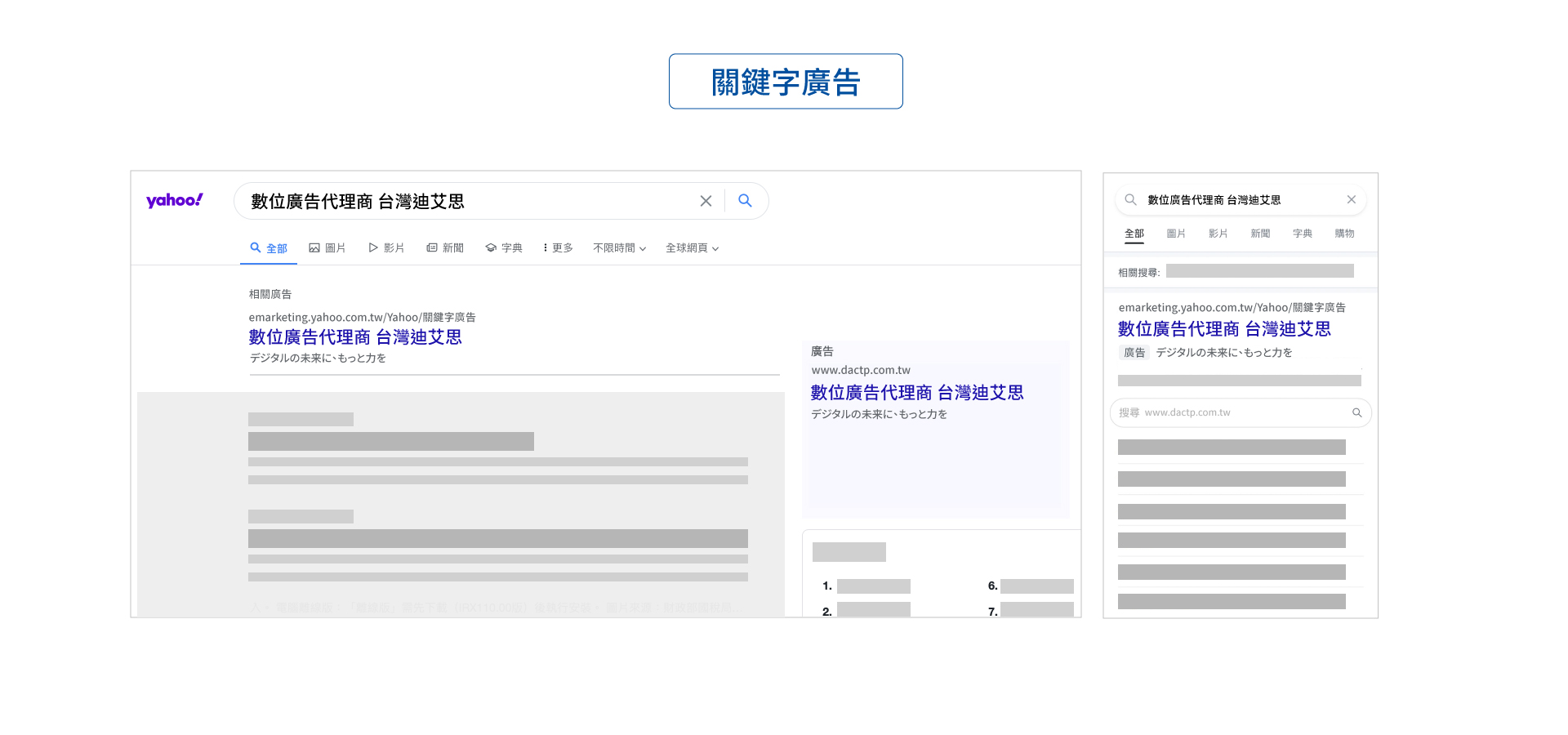Click the mobile search magnifier icon
The height and width of the screenshot is (735, 1568).
click(1130, 200)
